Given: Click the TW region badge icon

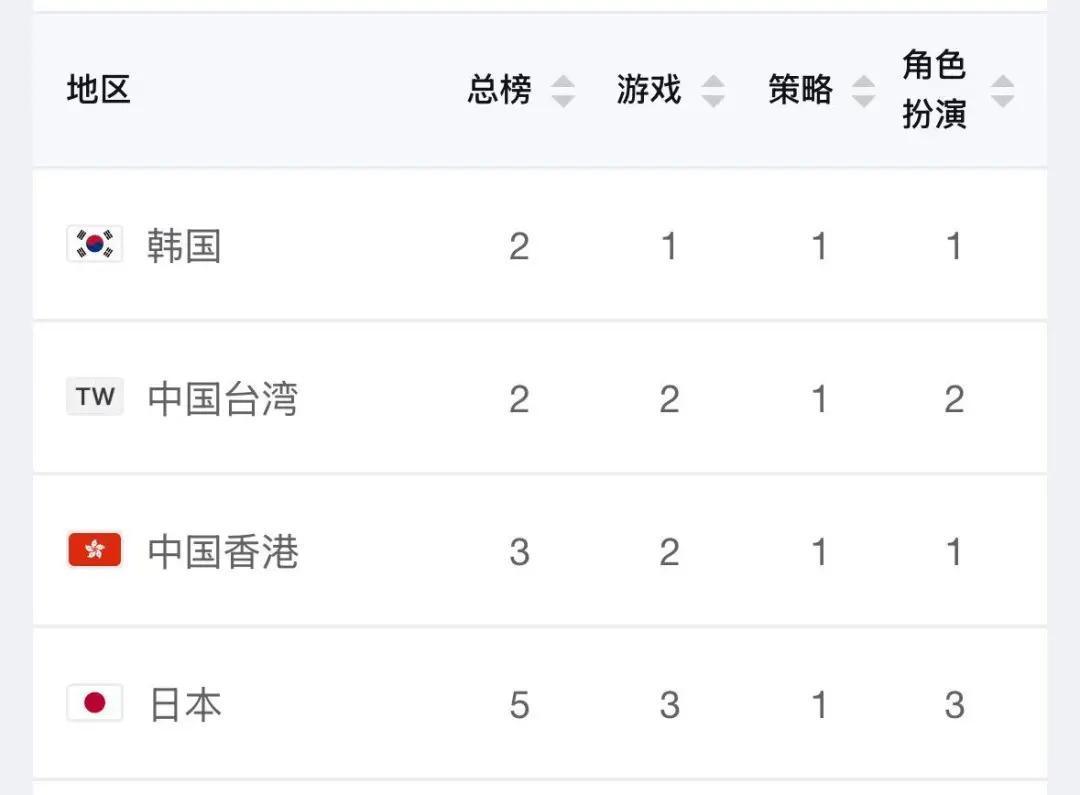Looking at the screenshot, I should 95,397.
